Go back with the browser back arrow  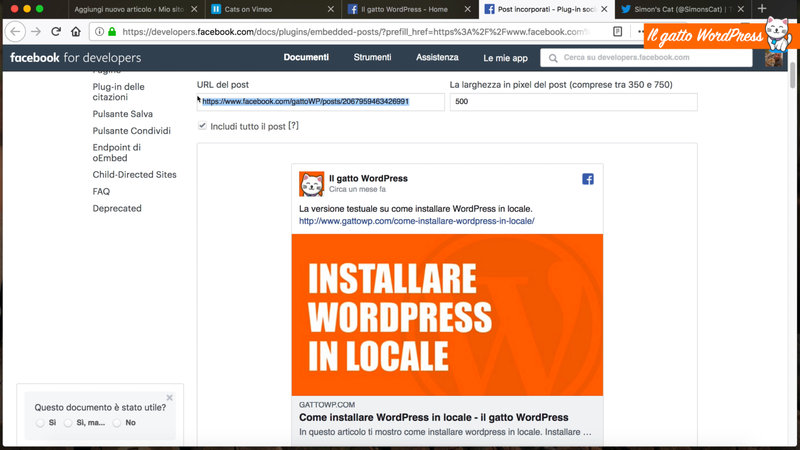pyautogui.click(x=15, y=32)
